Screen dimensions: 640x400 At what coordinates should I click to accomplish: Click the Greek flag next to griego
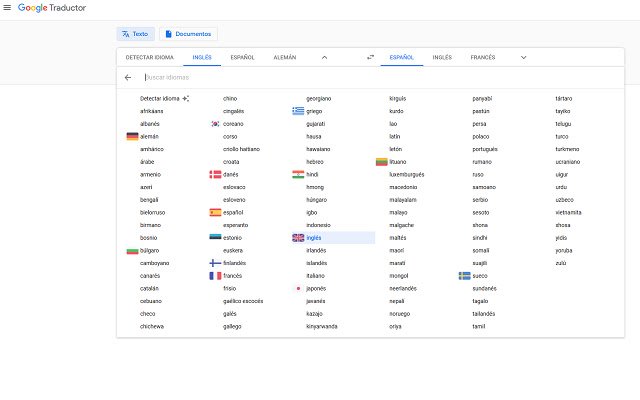(298, 111)
